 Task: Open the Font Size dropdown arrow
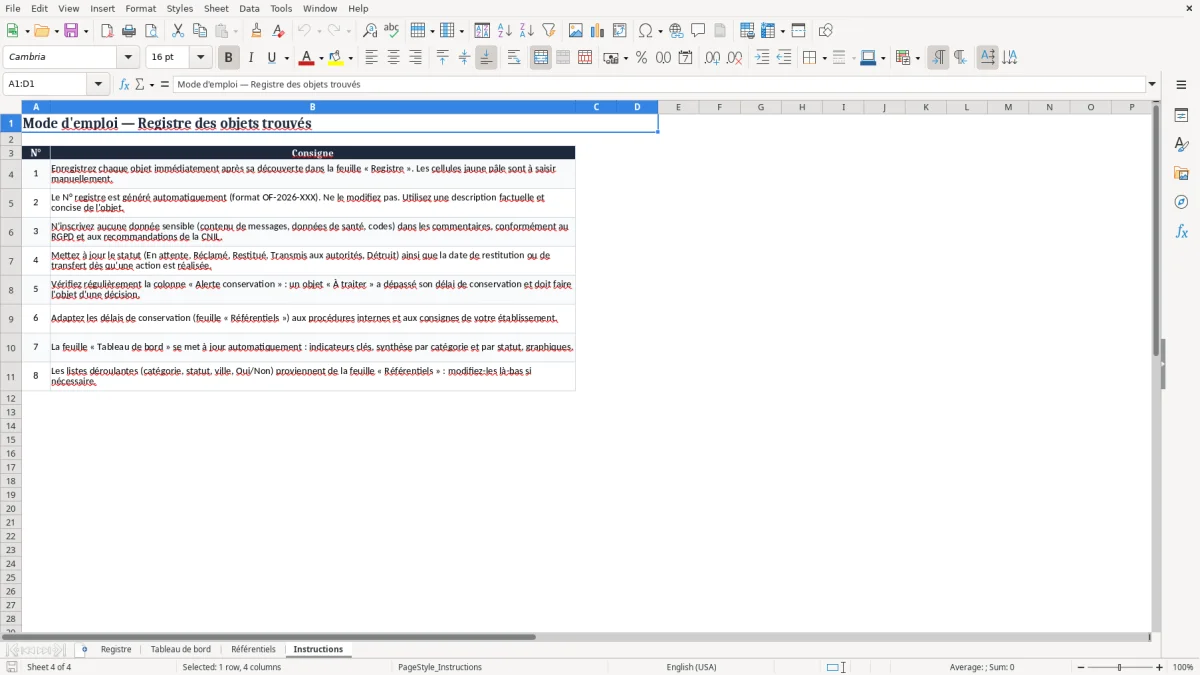tap(200, 57)
